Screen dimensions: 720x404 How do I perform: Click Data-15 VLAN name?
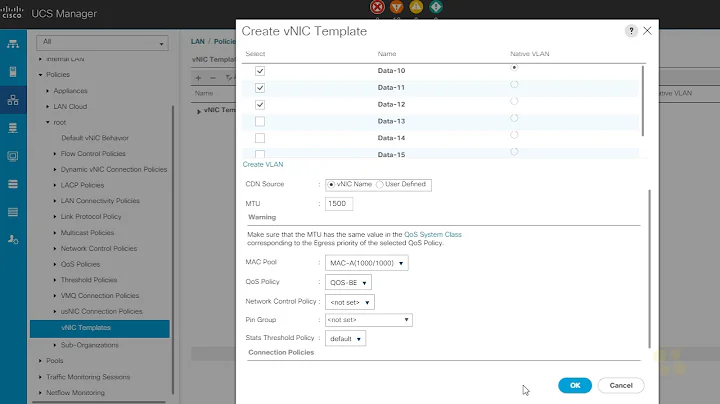(391, 155)
